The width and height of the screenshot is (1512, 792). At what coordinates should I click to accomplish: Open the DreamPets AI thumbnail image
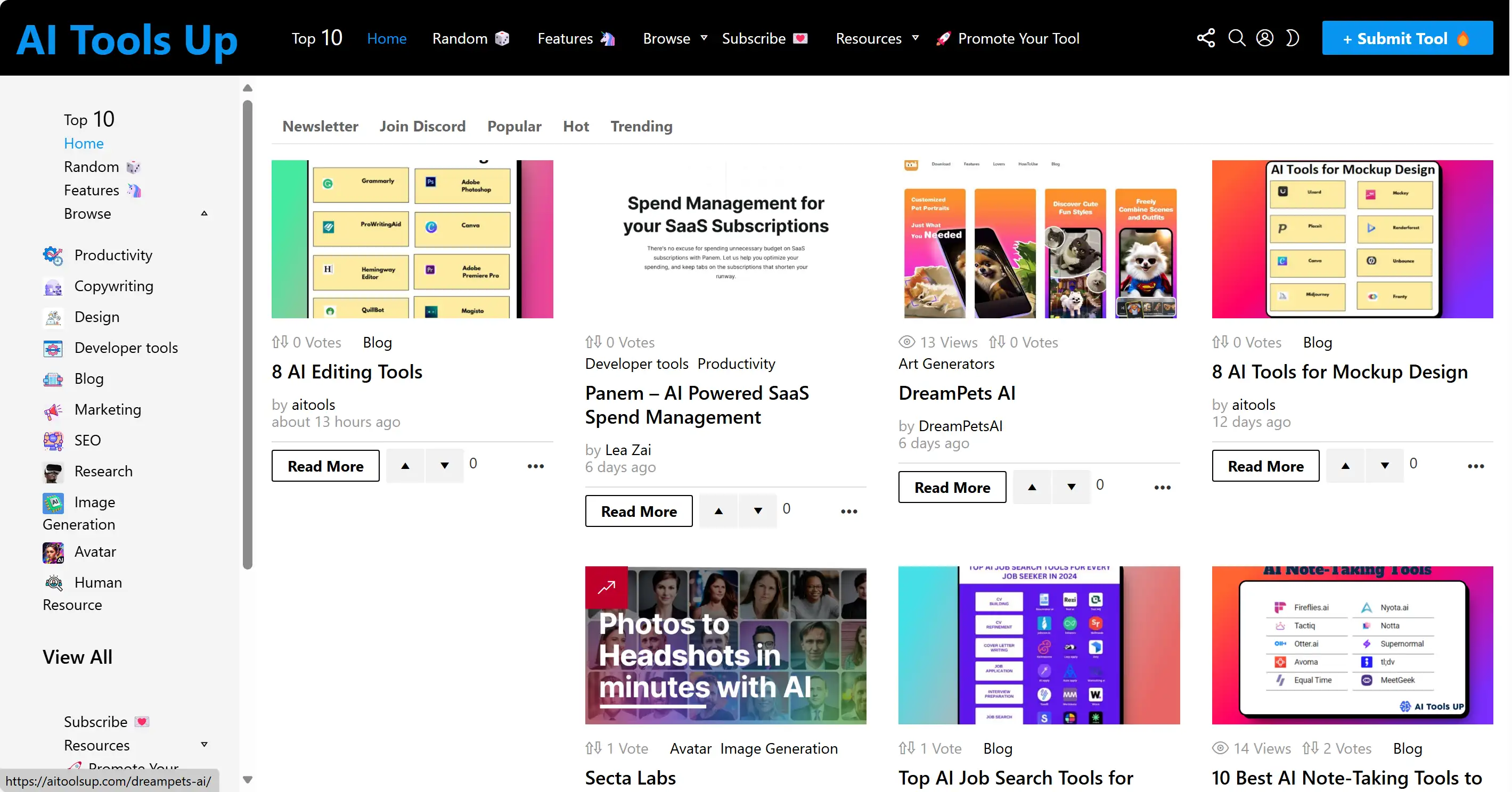click(1039, 239)
